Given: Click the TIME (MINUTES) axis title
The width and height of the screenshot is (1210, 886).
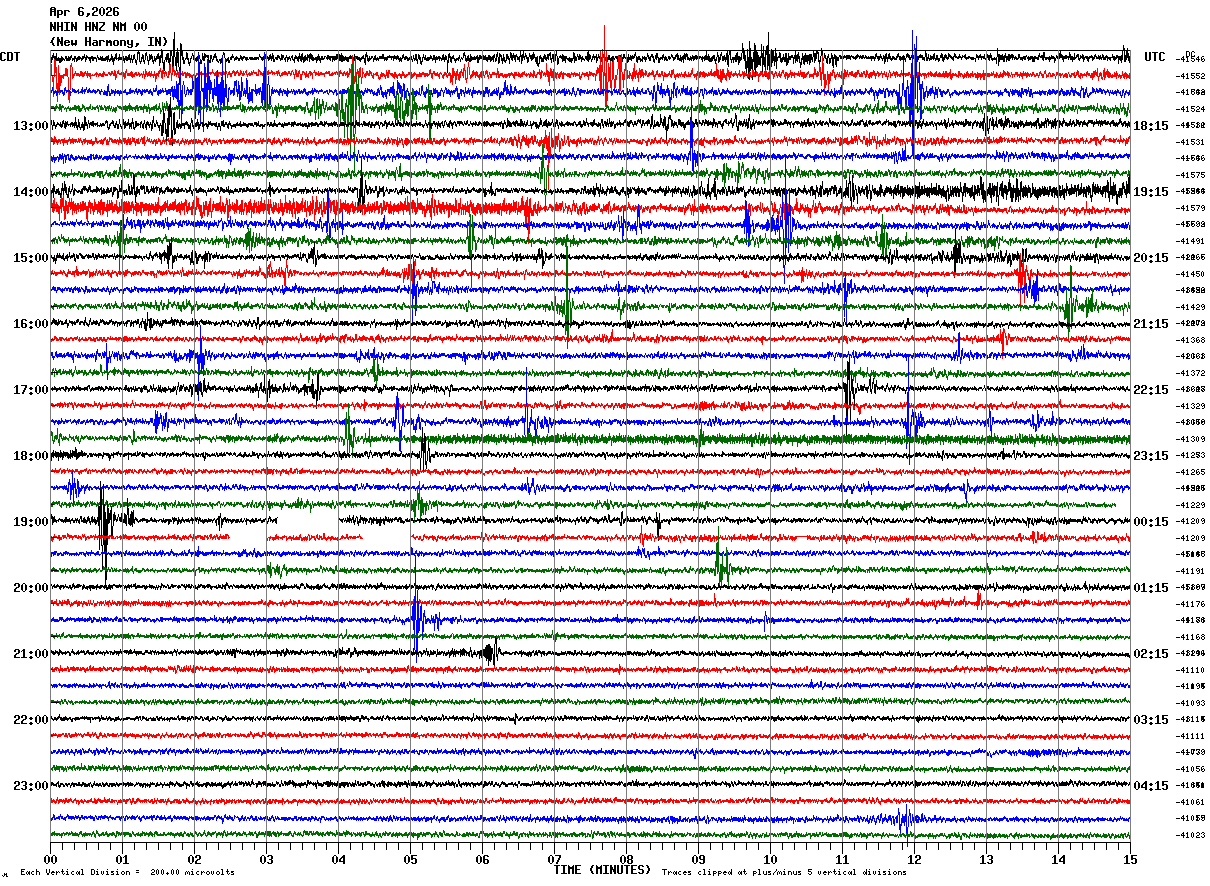Looking at the screenshot, I should pos(602,870).
